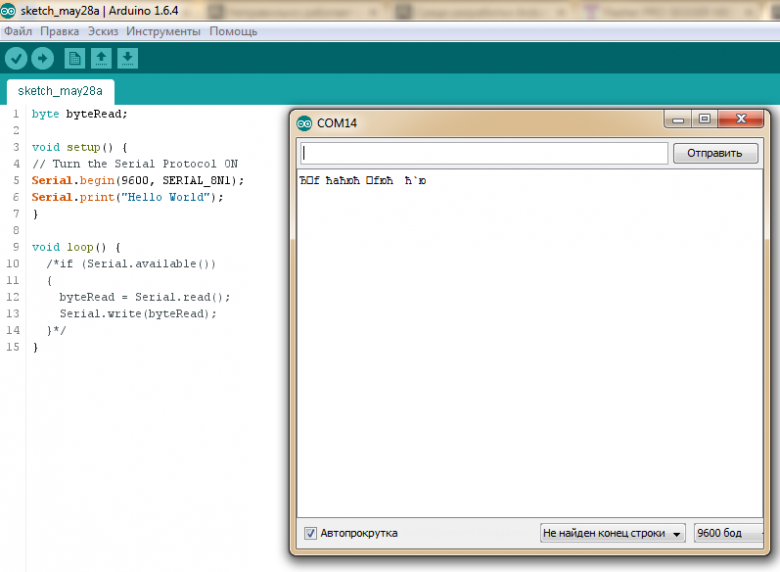This screenshot has width=780, height=572.
Task: Click the 'void loop() {' line
Action: coord(76,247)
